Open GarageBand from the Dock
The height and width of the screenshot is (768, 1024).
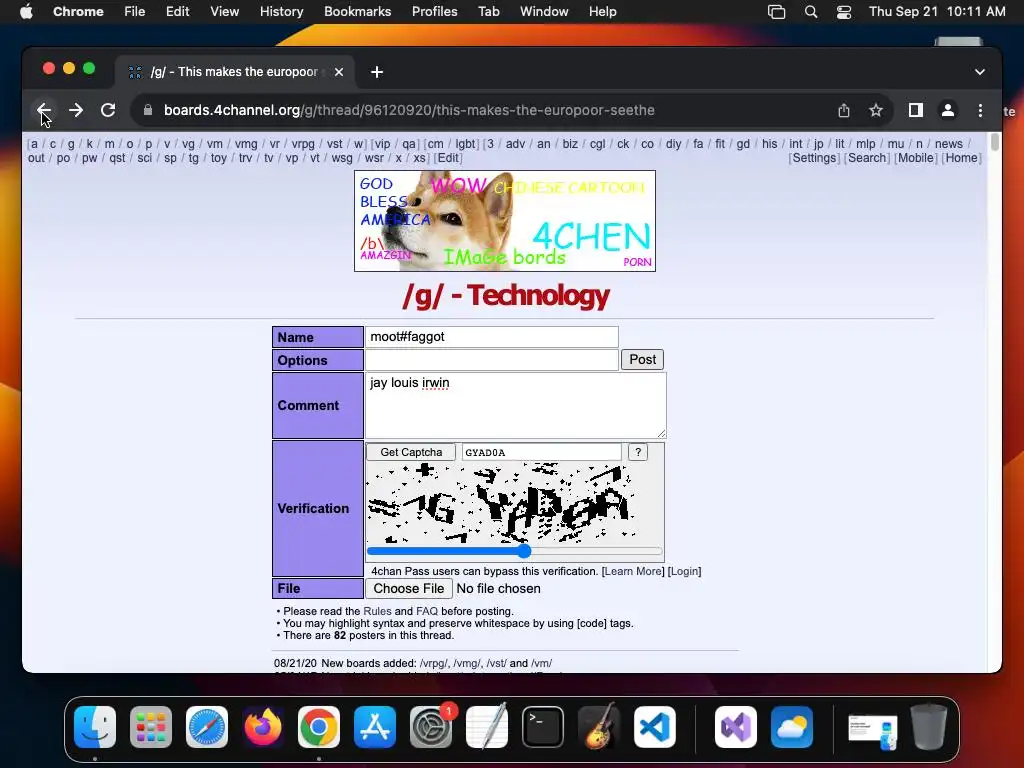tap(599, 727)
